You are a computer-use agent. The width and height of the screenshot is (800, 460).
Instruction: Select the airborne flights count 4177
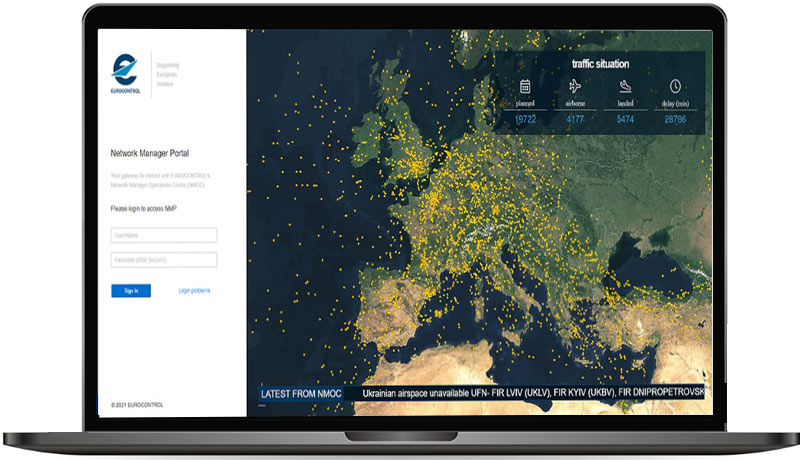click(x=575, y=120)
